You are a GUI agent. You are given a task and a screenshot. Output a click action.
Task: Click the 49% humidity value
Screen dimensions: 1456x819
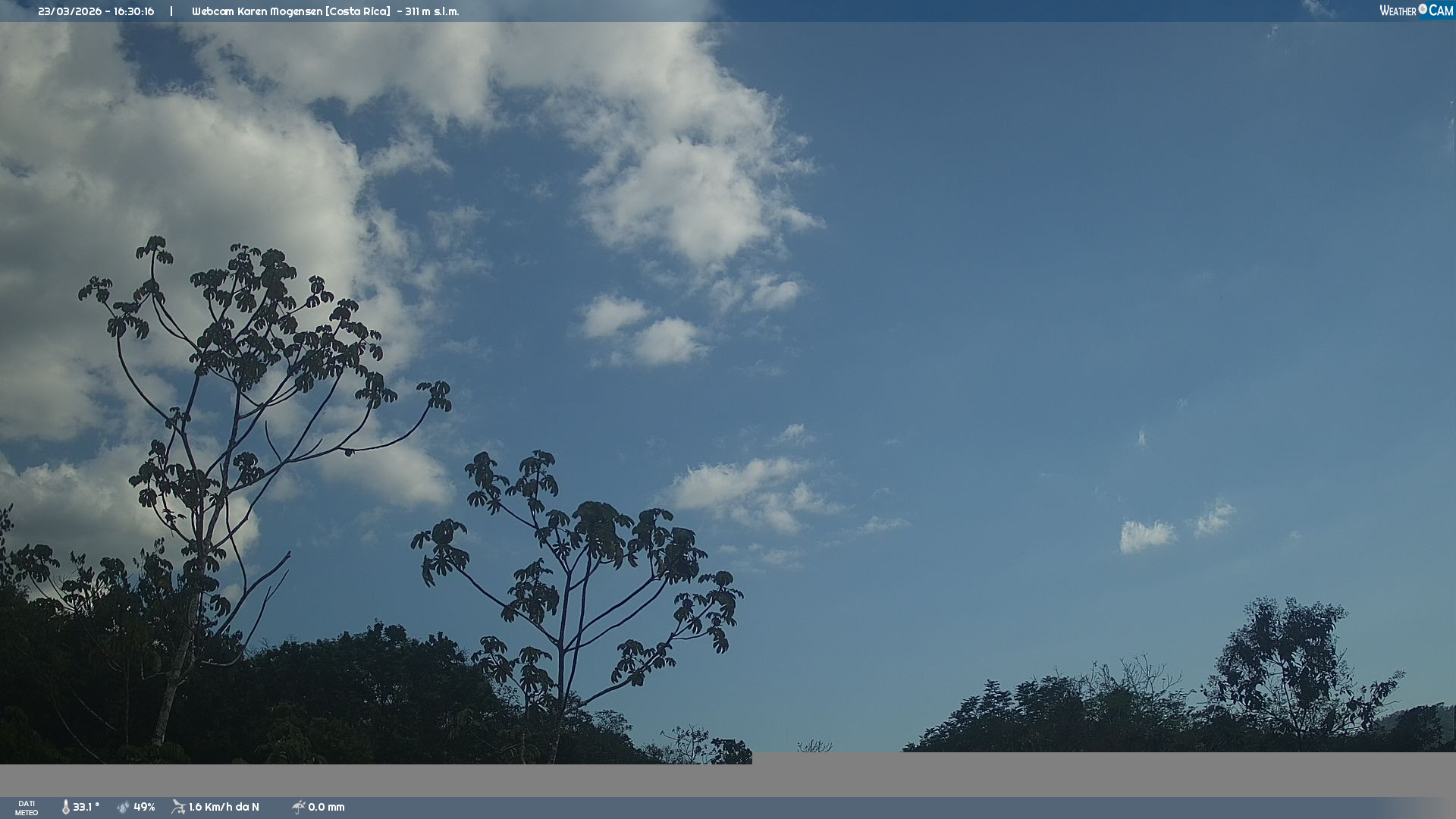click(x=144, y=807)
